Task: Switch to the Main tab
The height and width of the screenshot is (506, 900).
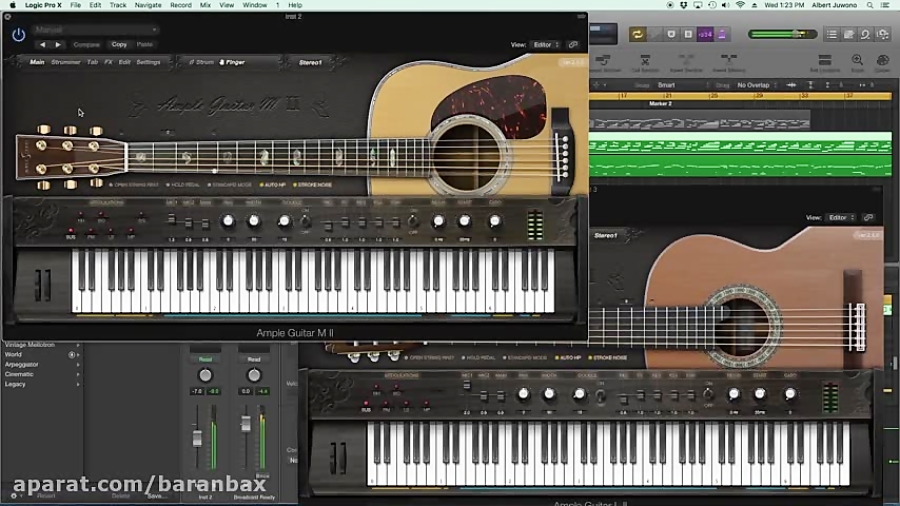Action: pyautogui.click(x=37, y=62)
